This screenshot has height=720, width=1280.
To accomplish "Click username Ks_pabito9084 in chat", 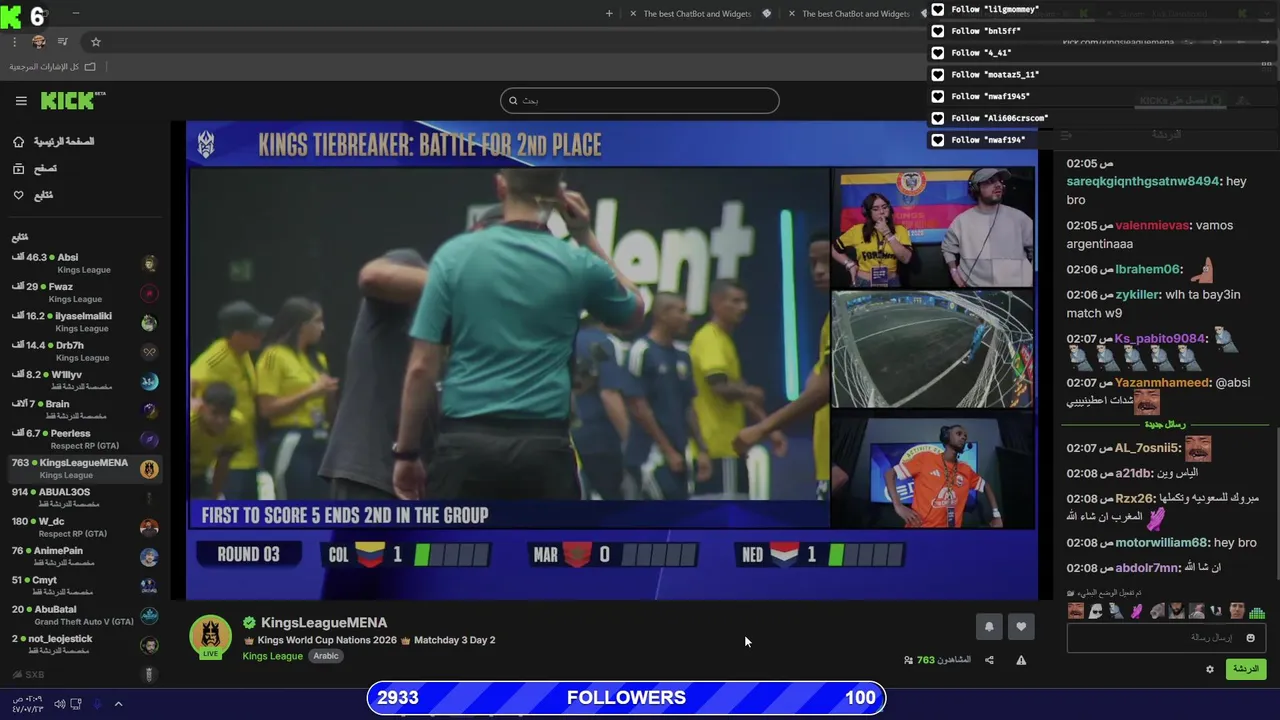I will (x=1161, y=338).
